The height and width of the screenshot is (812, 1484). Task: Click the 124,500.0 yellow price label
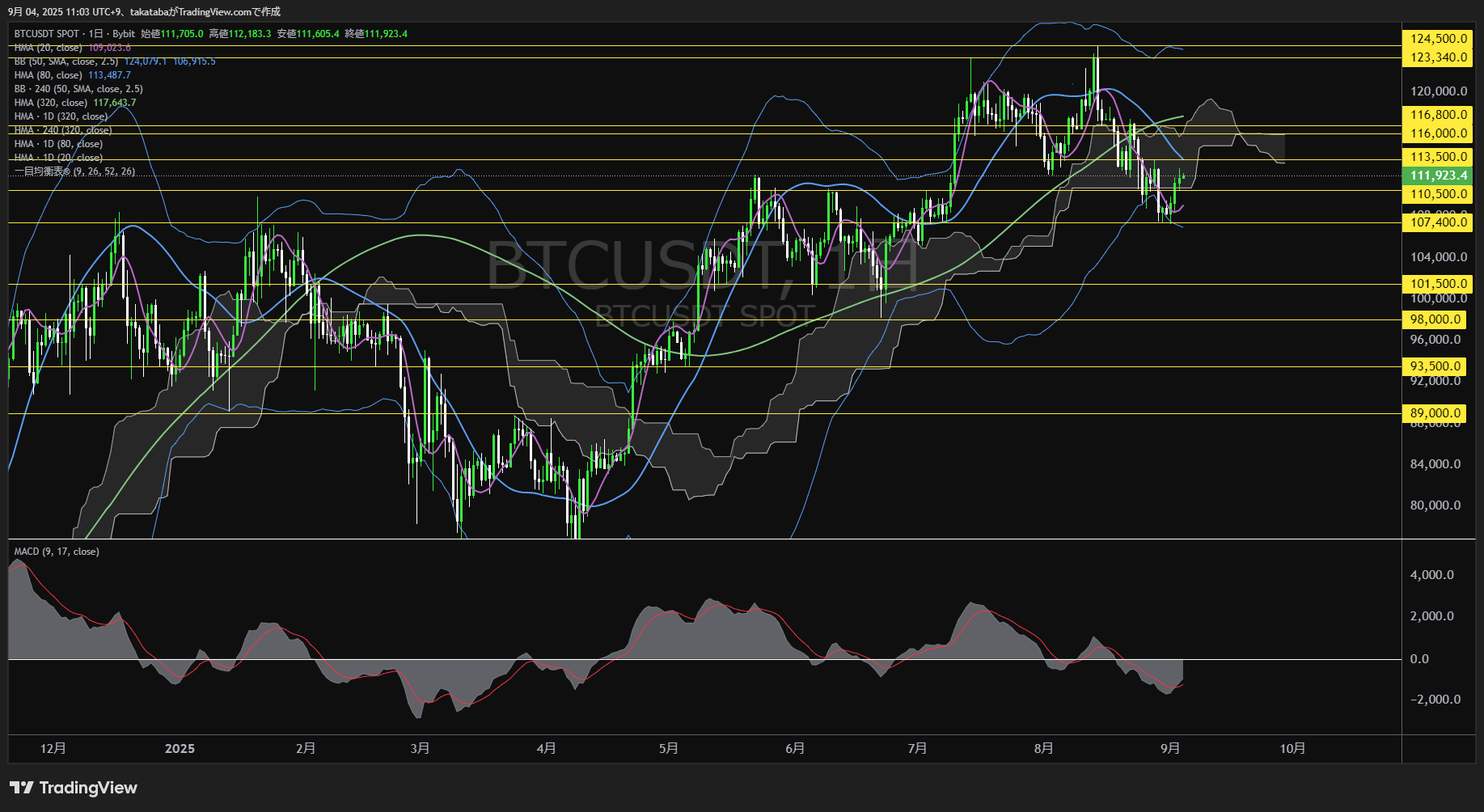[1437, 39]
